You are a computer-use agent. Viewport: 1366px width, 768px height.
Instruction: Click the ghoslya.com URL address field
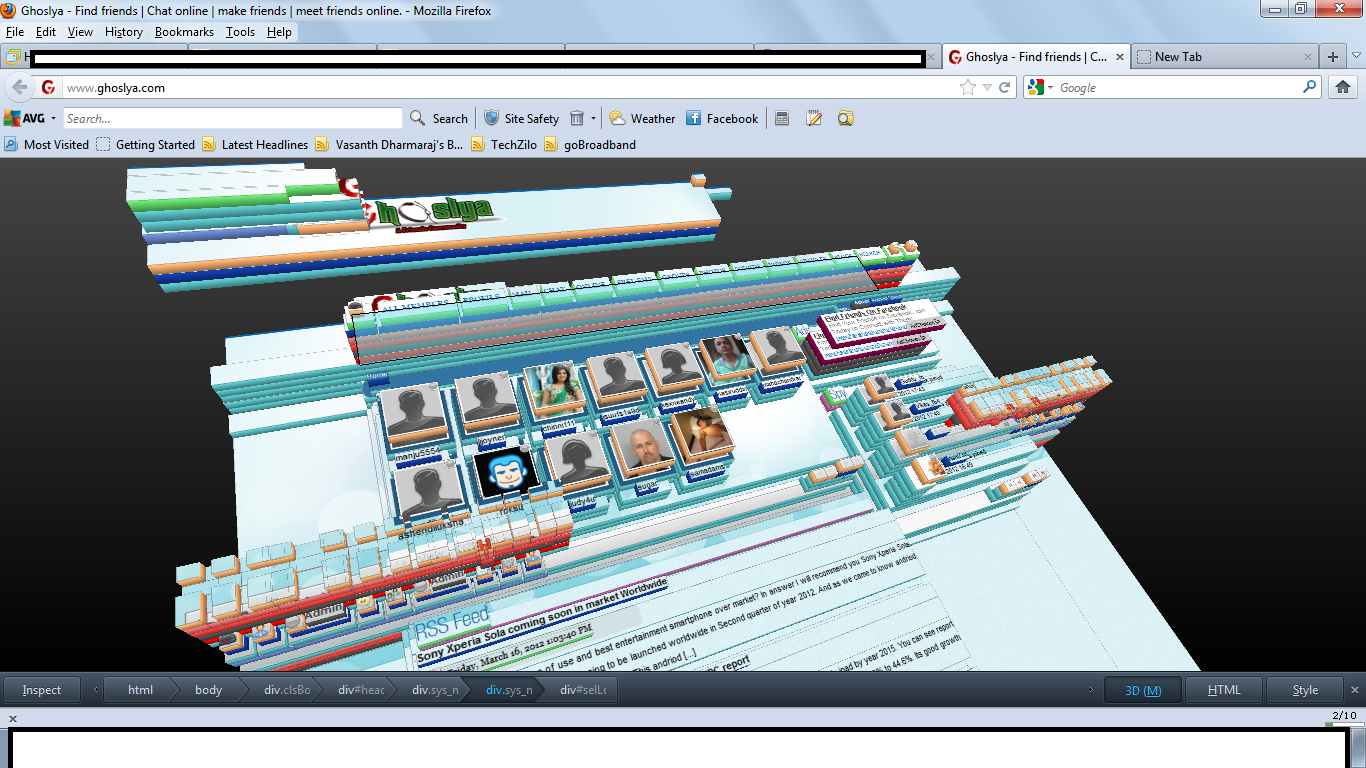click(500, 88)
